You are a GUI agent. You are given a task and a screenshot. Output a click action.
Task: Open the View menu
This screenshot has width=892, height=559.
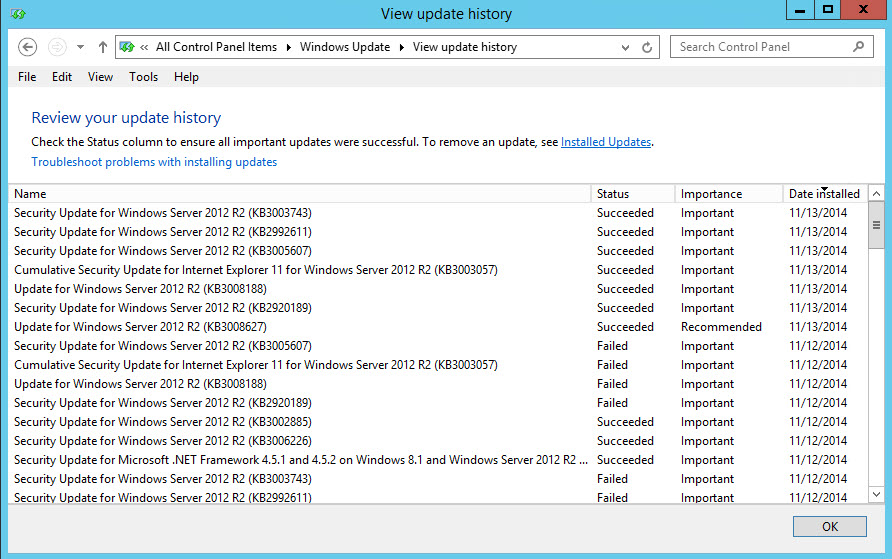[100, 77]
